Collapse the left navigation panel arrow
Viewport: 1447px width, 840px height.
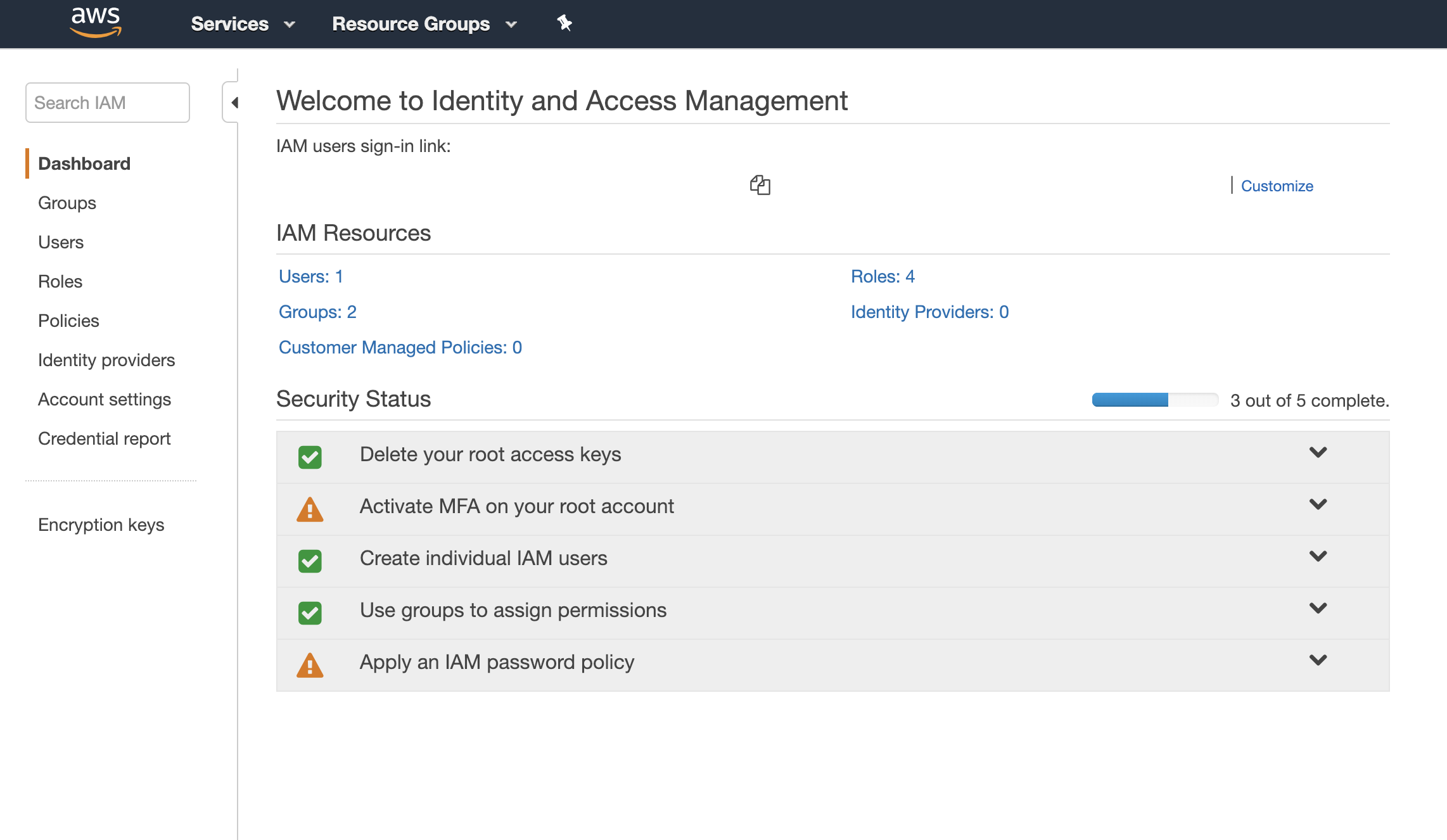pos(234,102)
